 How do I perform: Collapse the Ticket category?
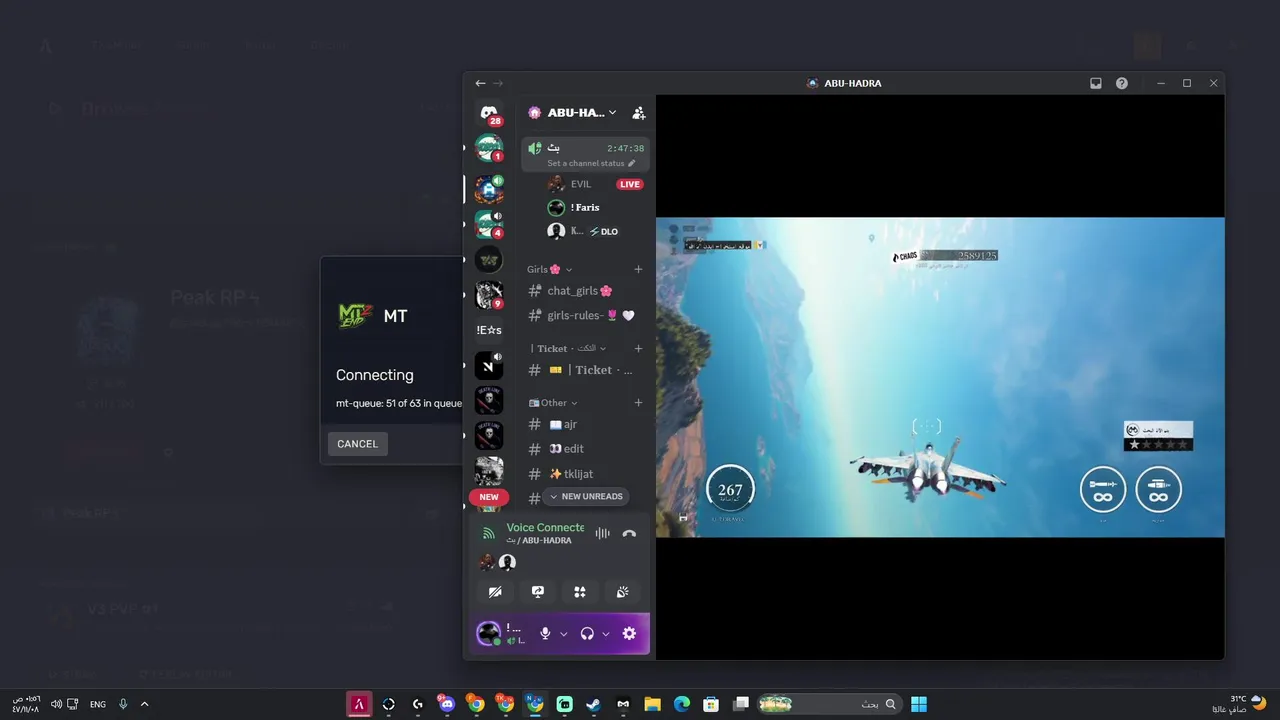point(568,348)
